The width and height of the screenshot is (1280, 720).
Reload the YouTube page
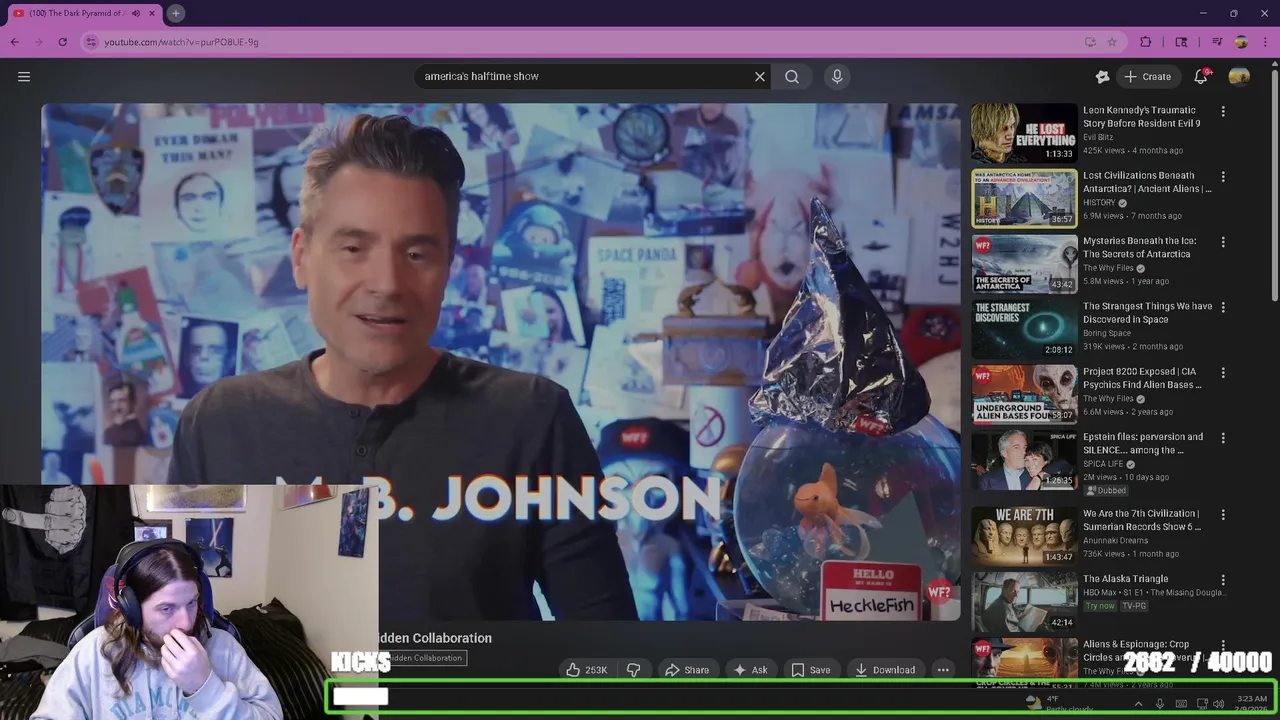(62, 42)
